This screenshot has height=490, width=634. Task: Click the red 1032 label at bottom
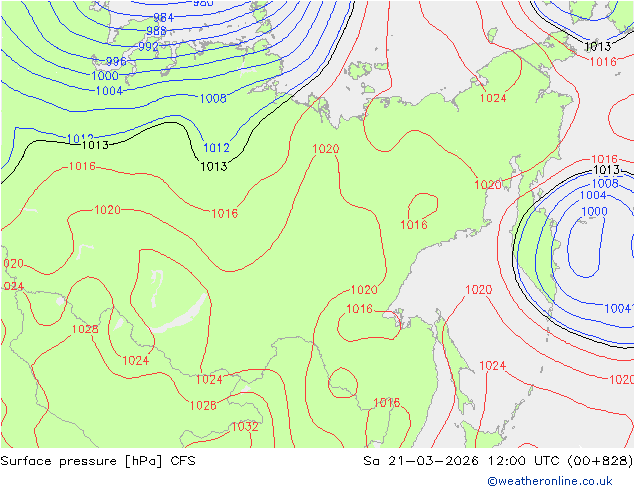(x=245, y=427)
